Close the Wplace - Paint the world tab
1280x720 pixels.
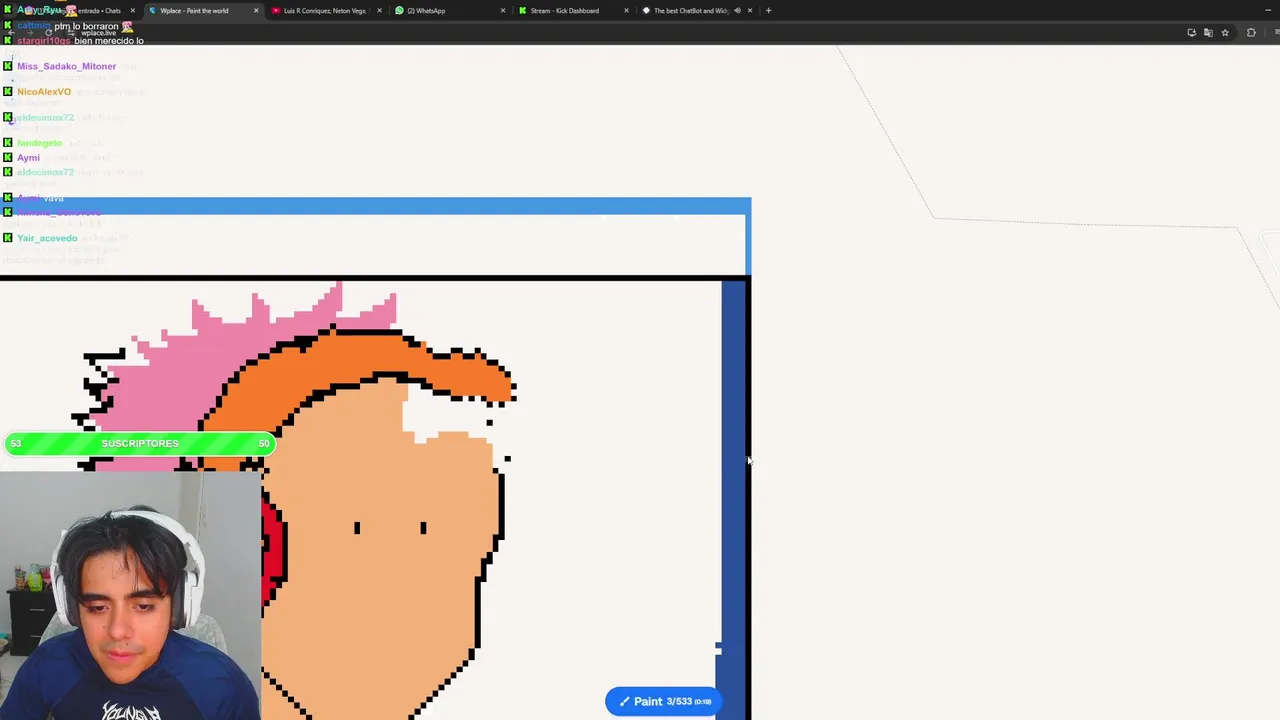(256, 10)
